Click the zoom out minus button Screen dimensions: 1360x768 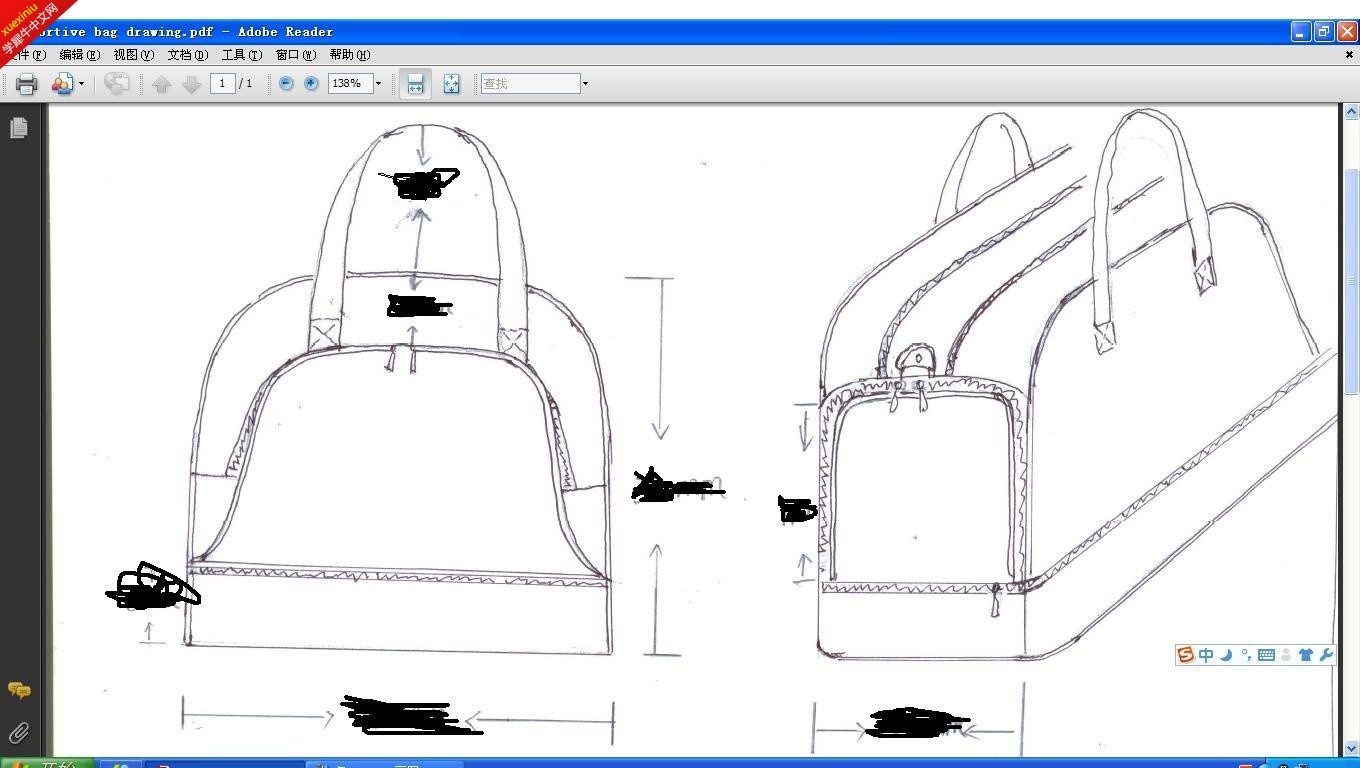tap(286, 84)
